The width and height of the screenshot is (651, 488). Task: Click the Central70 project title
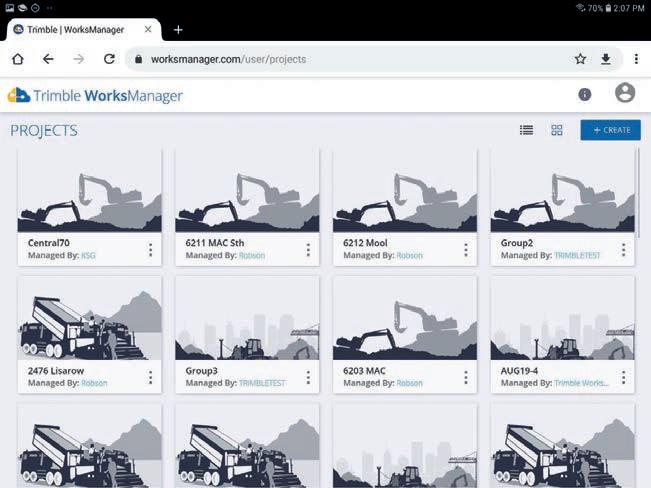49,243
